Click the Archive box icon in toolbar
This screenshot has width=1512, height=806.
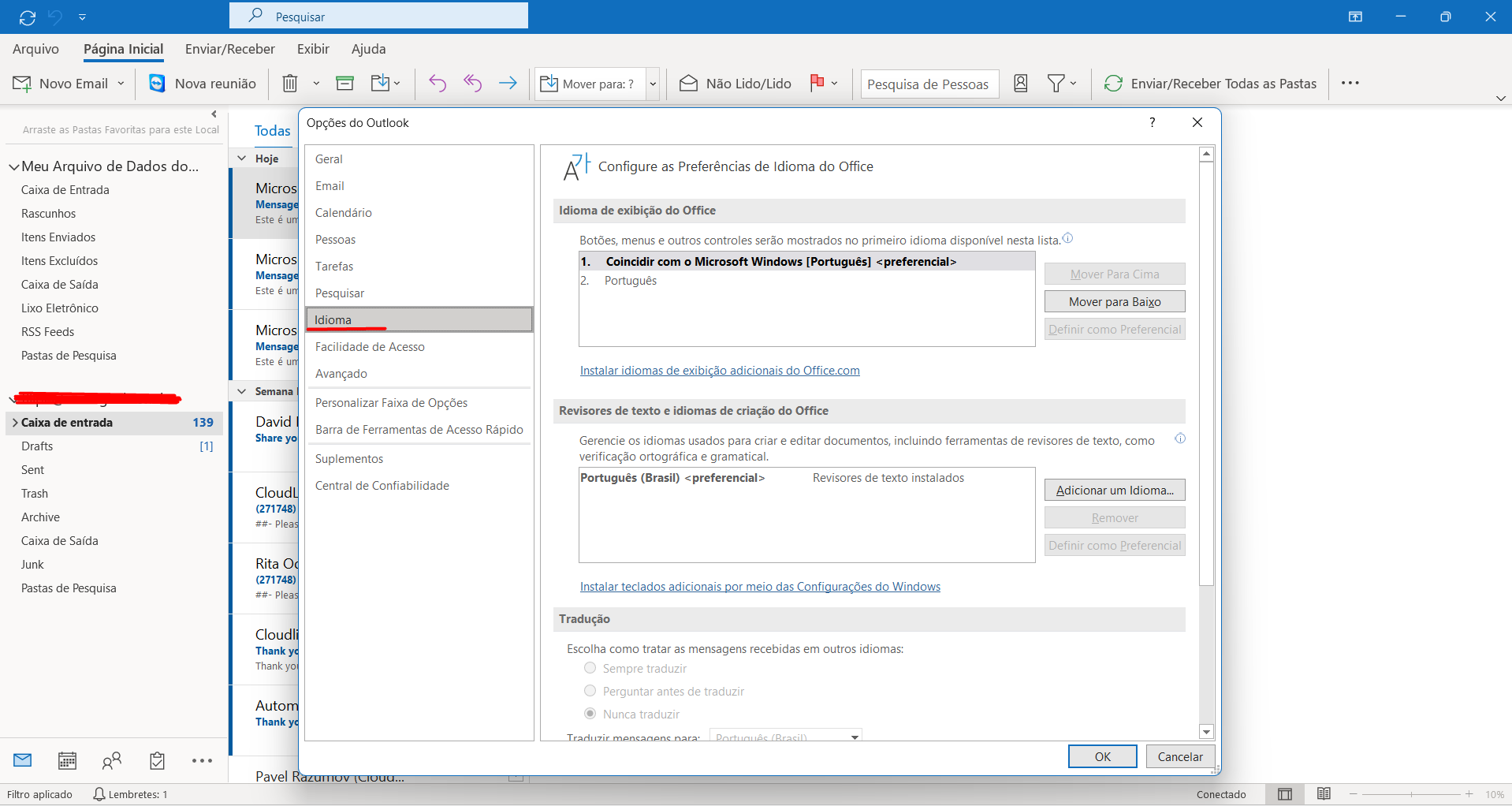click(x=344, y=84)
